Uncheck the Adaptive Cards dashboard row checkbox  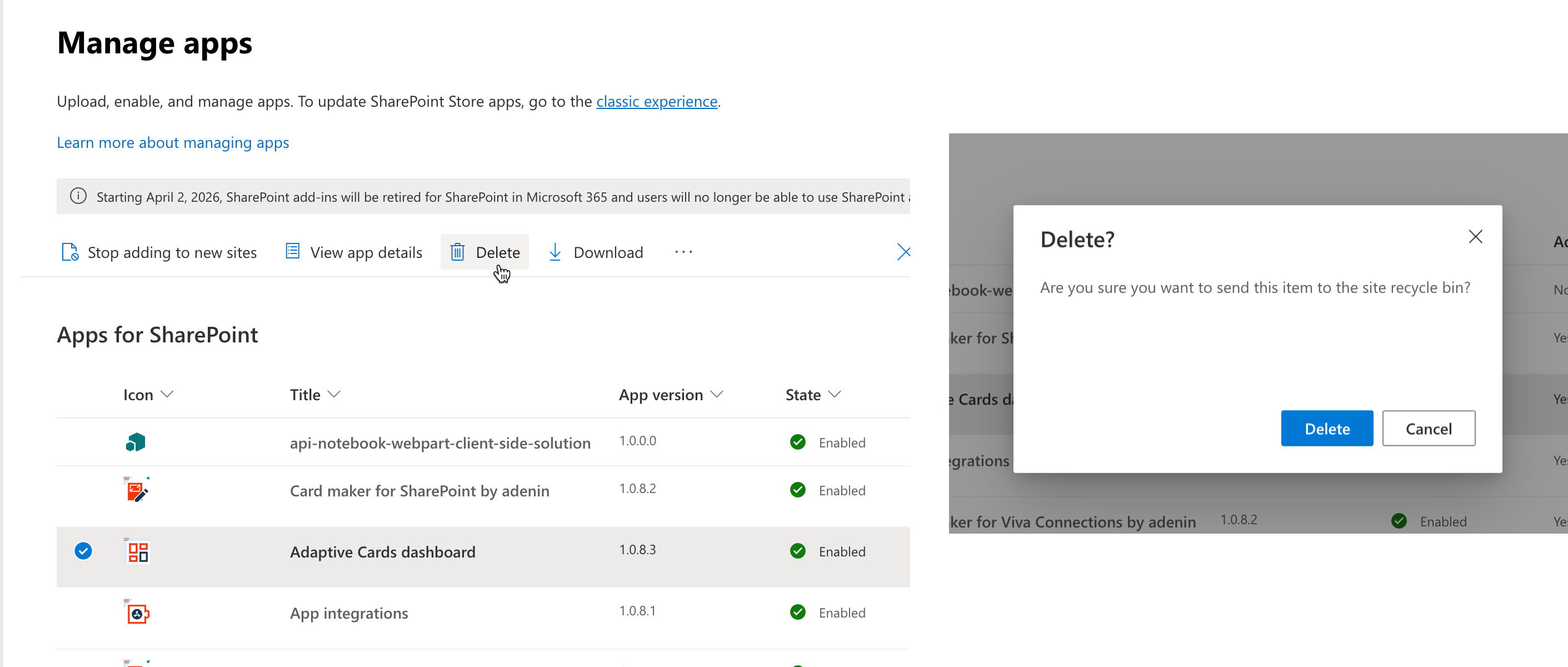tap(83, 551)
